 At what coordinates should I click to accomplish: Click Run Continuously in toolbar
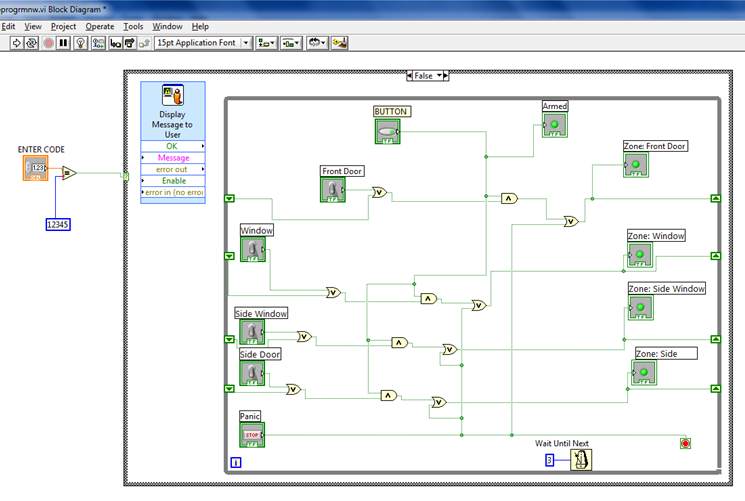[x=32, y=43]
